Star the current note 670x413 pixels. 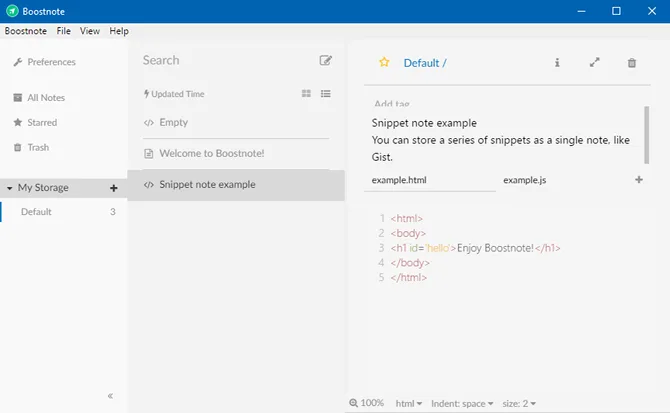click(384, 63)
